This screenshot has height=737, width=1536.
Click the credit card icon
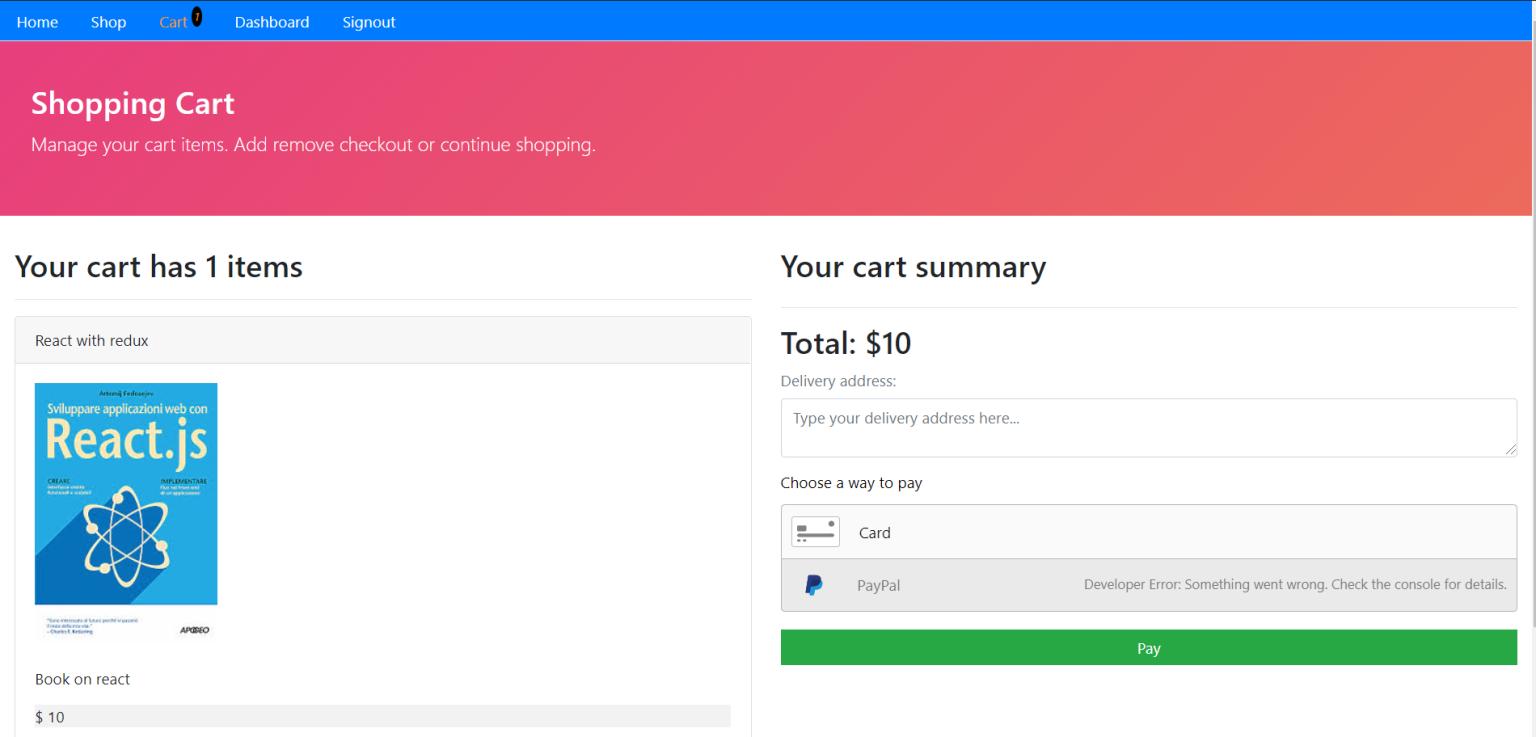point(815,532)
